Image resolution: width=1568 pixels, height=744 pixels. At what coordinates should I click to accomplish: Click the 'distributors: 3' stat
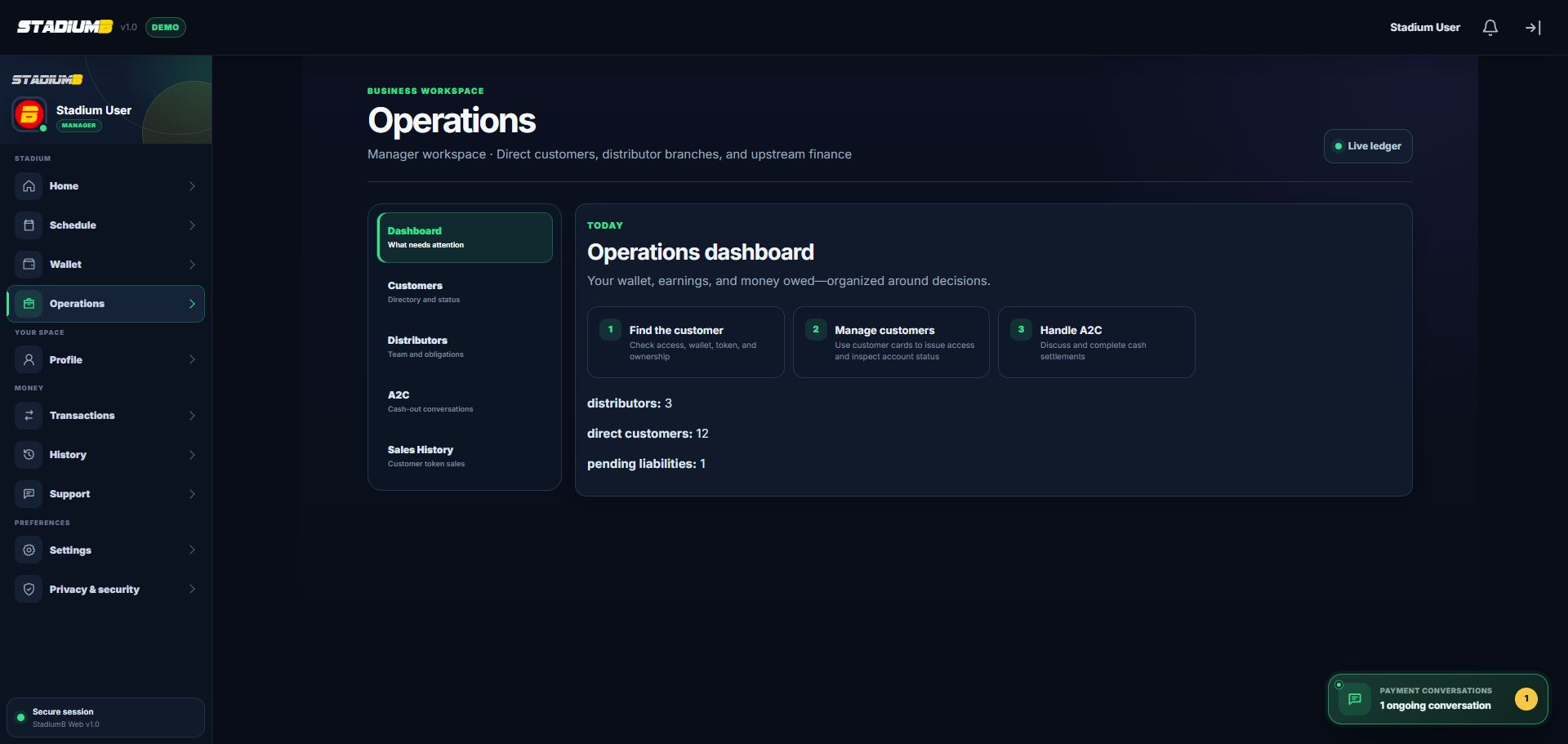pos(630,403)
